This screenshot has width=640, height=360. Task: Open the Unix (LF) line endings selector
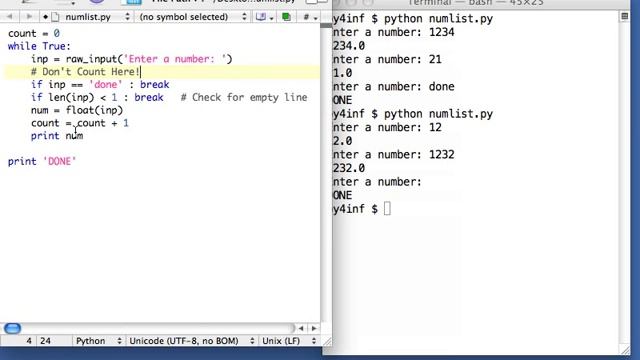(289, 341)
